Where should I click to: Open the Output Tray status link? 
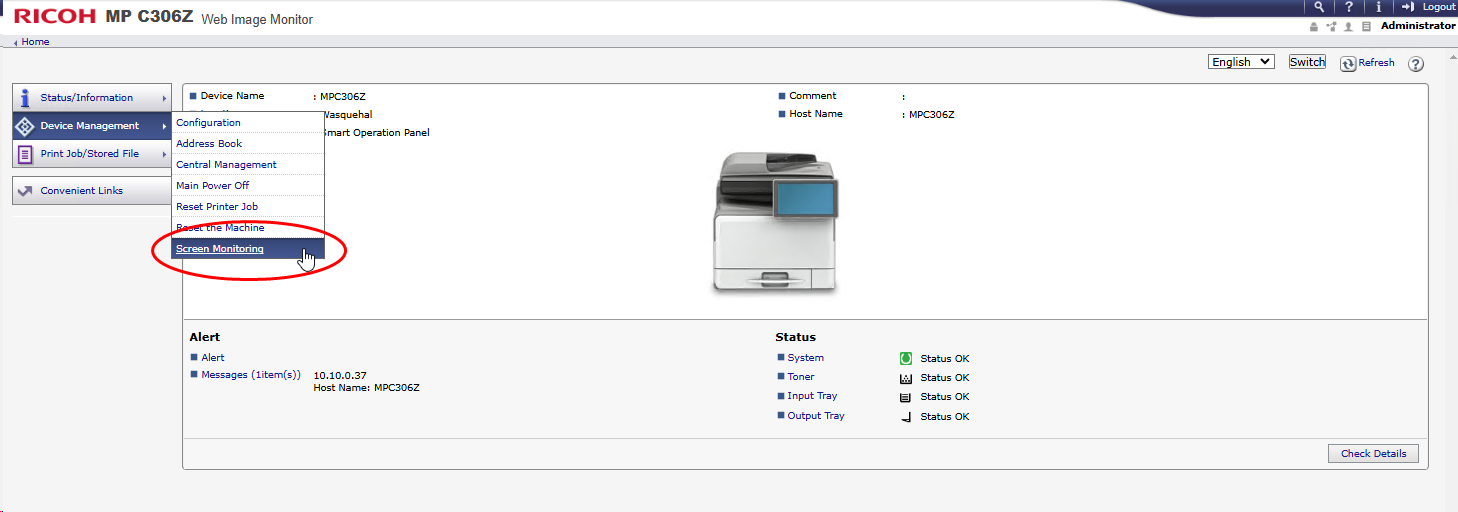tap(816, 416)
